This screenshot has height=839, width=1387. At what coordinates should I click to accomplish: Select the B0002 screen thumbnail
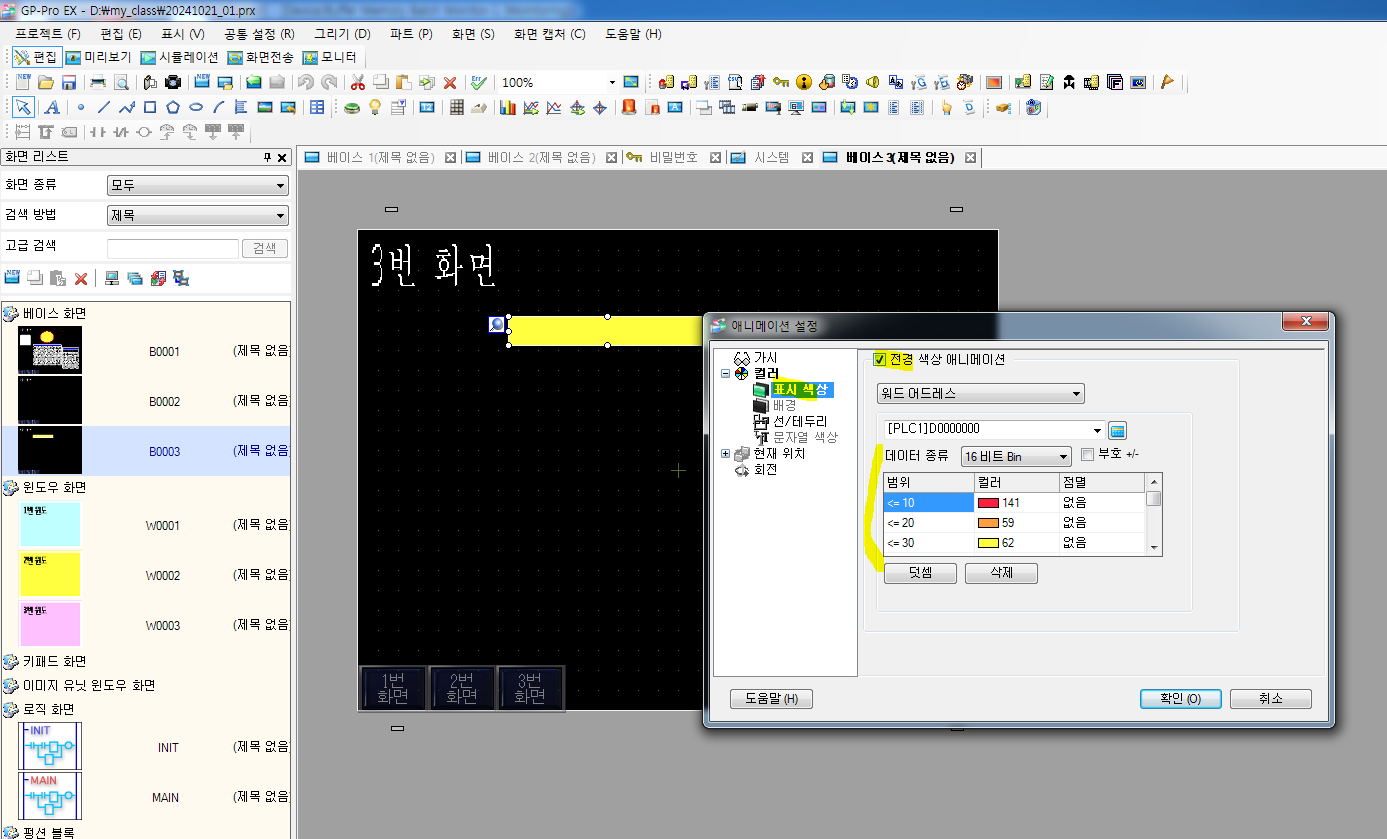(x=50, y=401)
